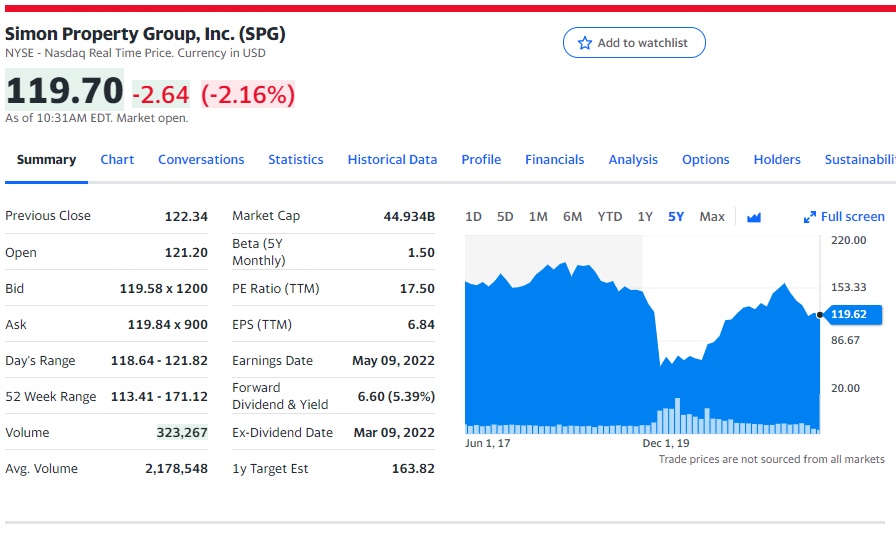View the Holders tab
The width and height of the screenshot is (896, 534).
tap(777, 160)
